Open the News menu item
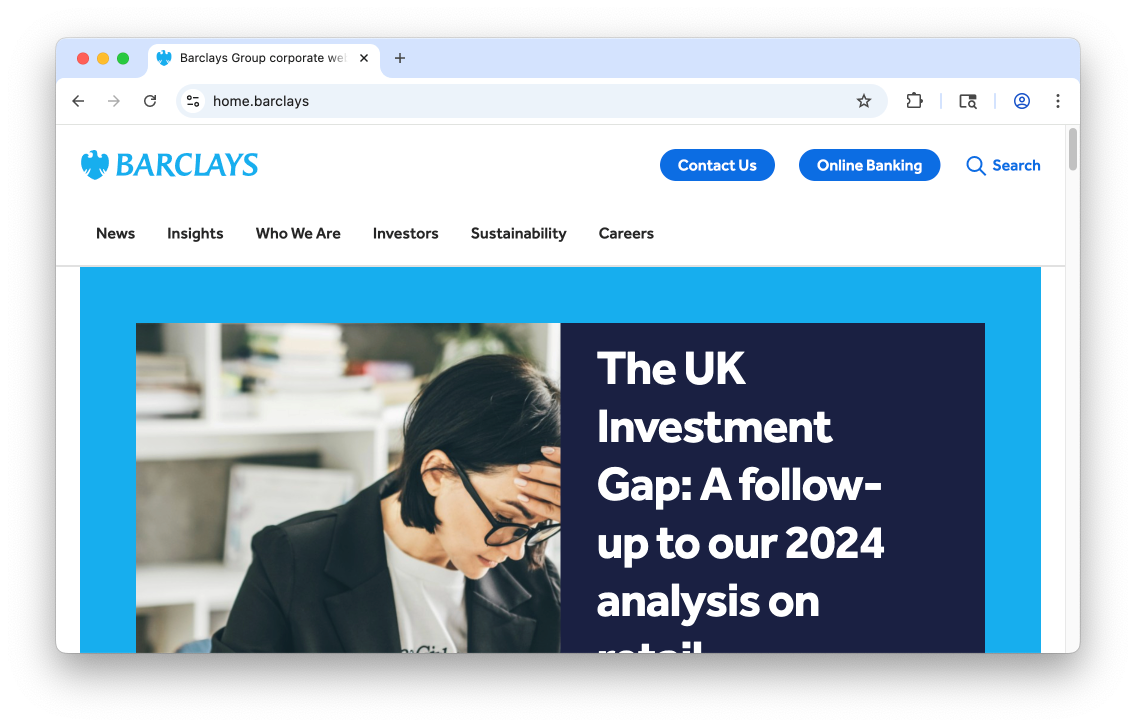 116,233
